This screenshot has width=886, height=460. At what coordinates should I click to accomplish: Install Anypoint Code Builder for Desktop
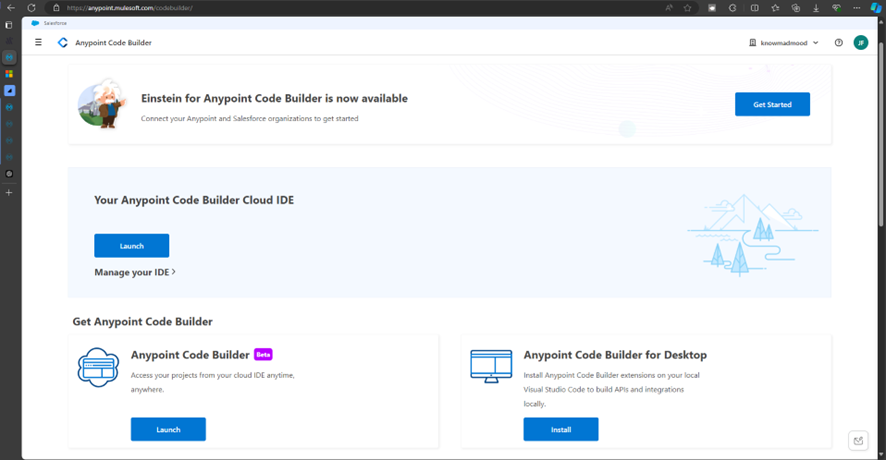tap(561, 429)
